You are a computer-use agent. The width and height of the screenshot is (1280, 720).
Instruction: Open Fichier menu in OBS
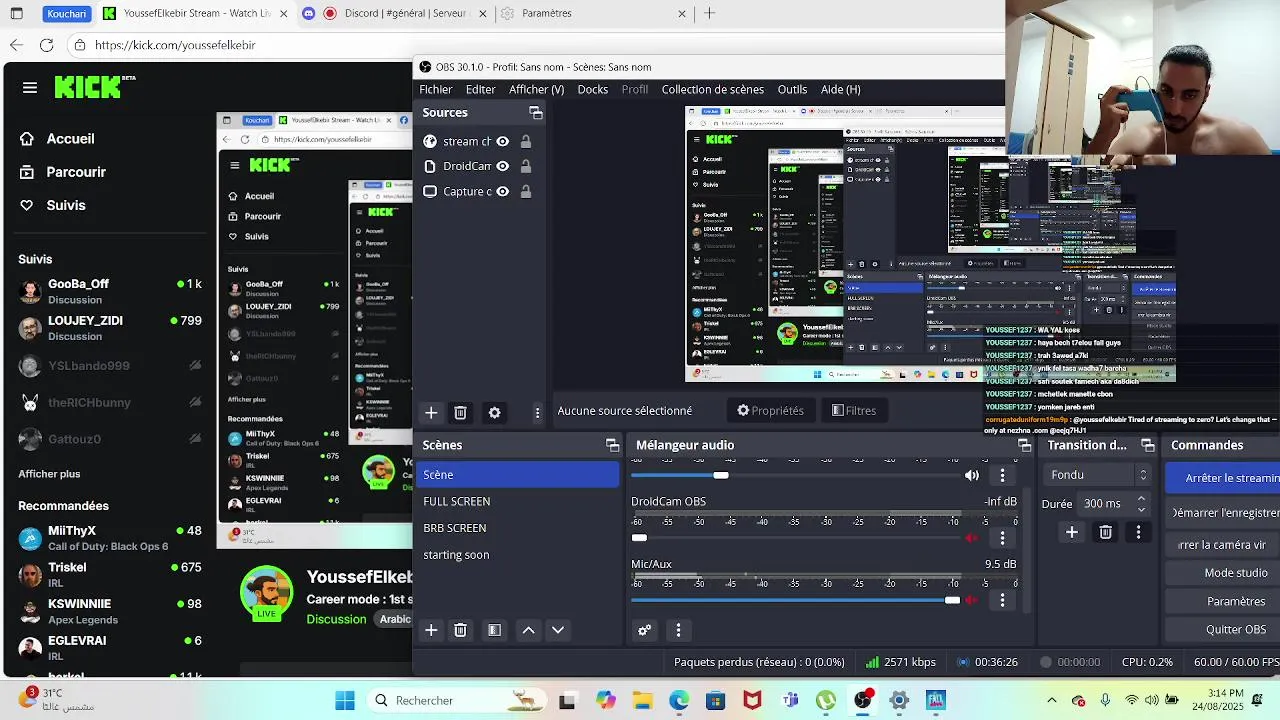coord(436,89)
